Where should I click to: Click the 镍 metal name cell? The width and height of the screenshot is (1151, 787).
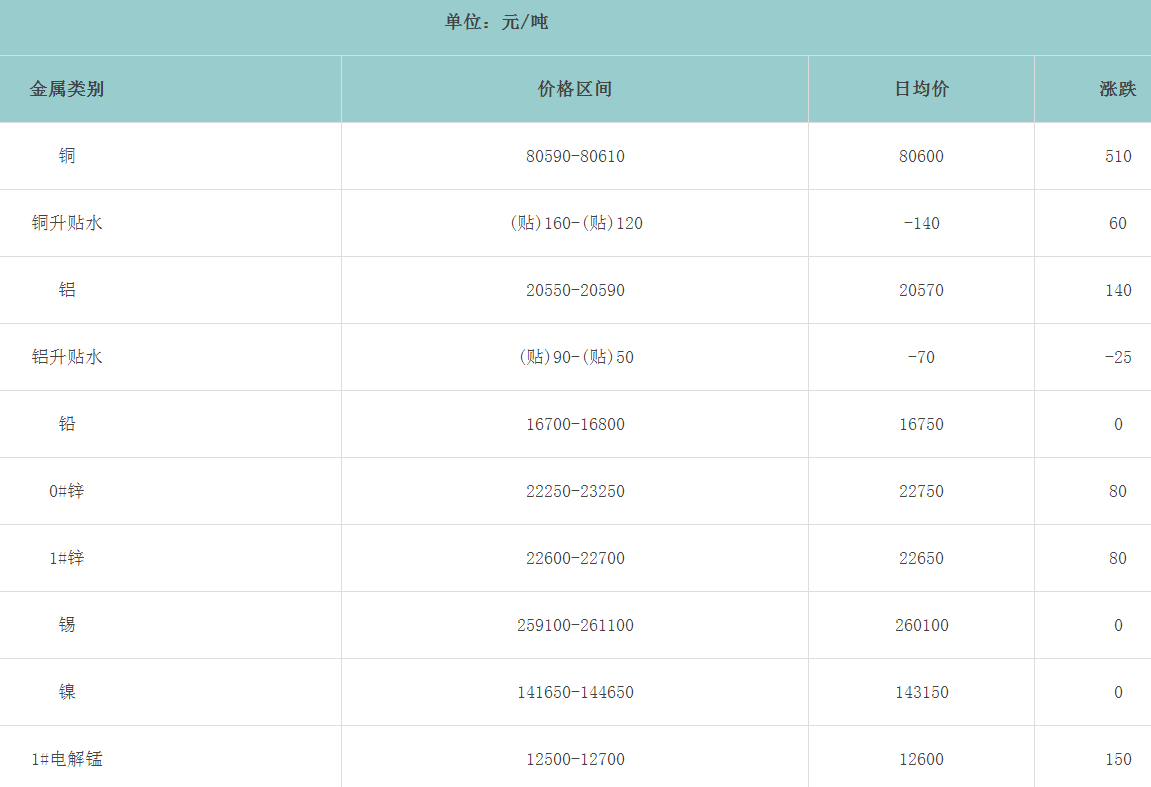click(67, 692)
